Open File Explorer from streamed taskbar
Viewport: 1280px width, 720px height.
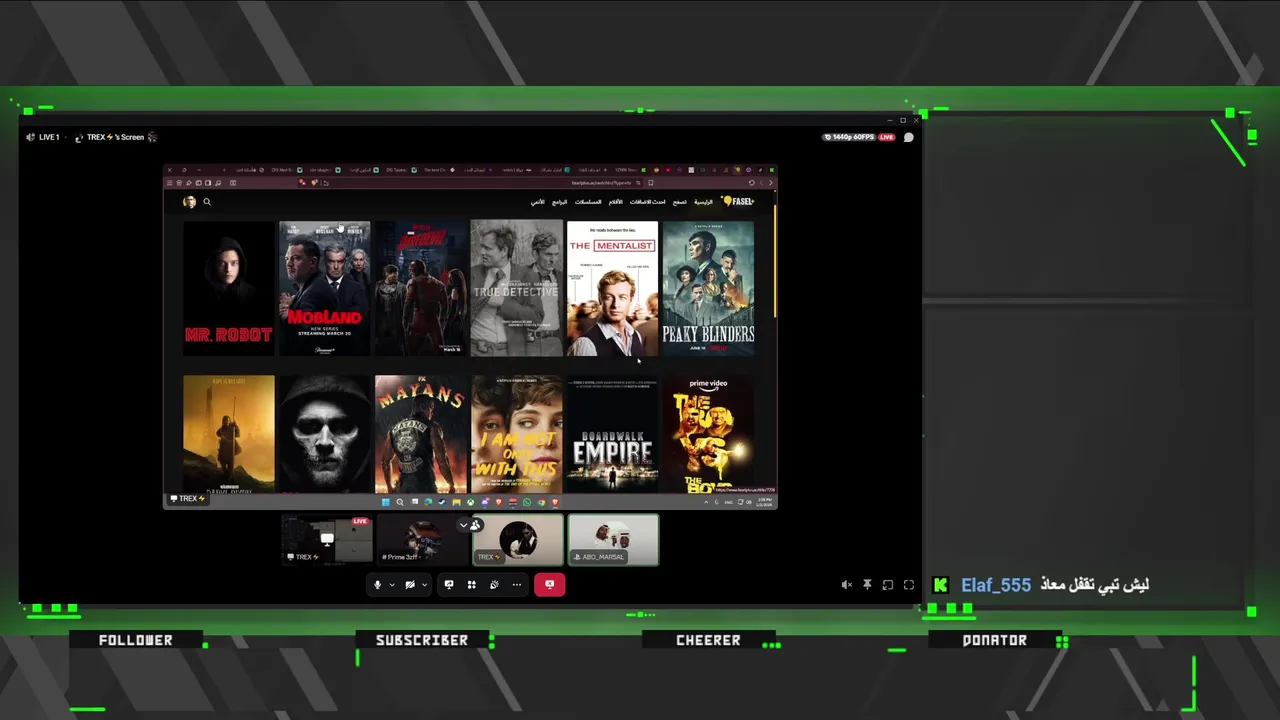coord(457,502)
